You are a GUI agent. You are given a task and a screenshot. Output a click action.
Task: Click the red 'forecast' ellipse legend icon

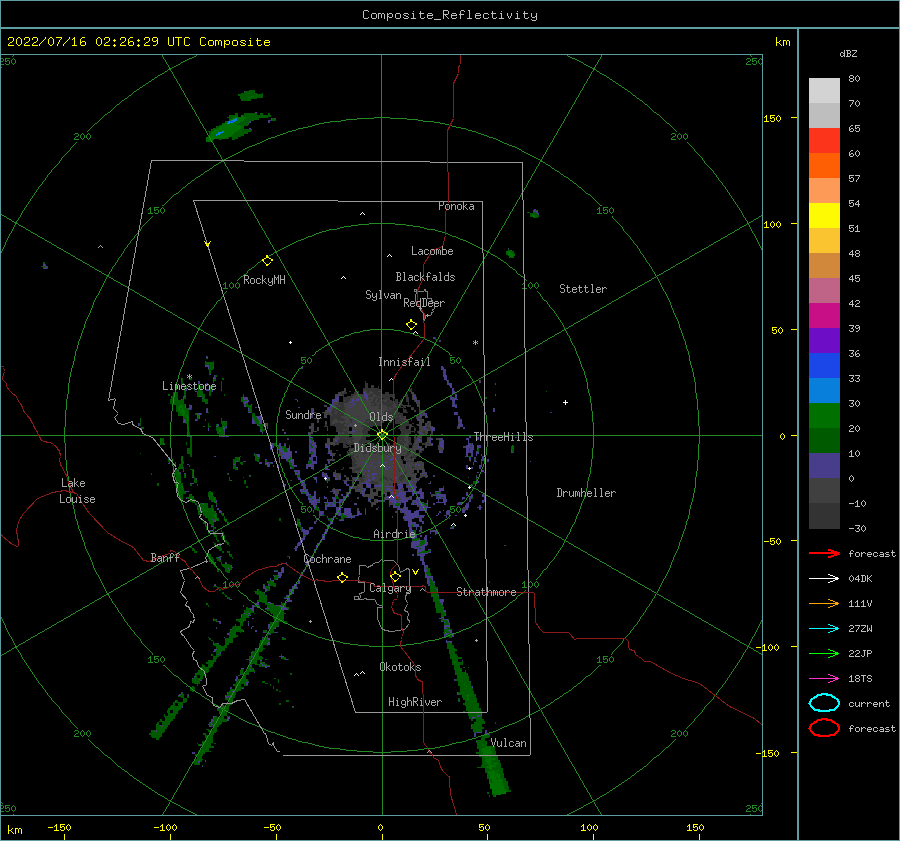824,728
